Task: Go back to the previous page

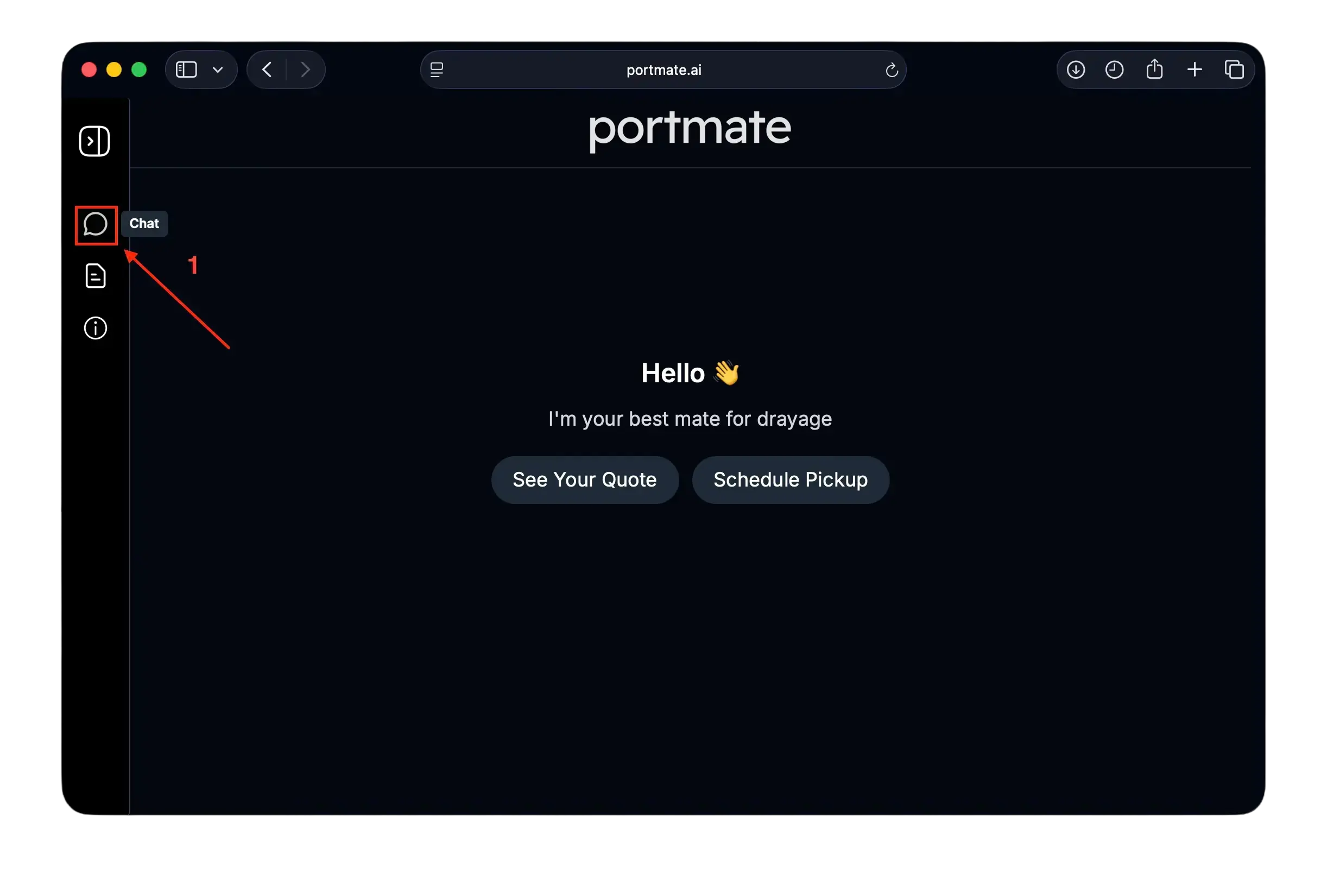Action: [x=267, y=70]
